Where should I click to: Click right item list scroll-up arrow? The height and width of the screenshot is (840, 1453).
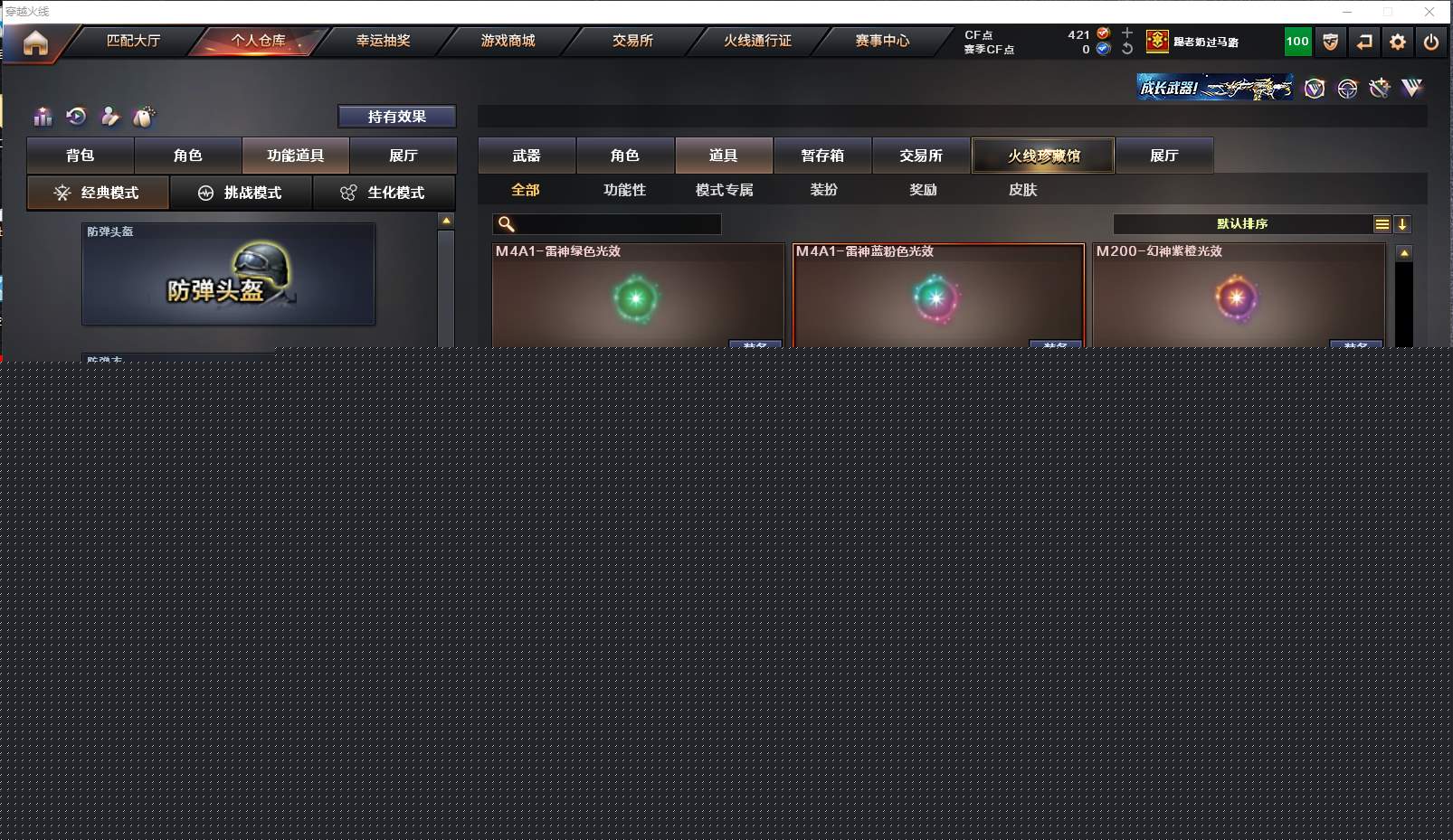pyautogui.click(x=1404, y=253)
